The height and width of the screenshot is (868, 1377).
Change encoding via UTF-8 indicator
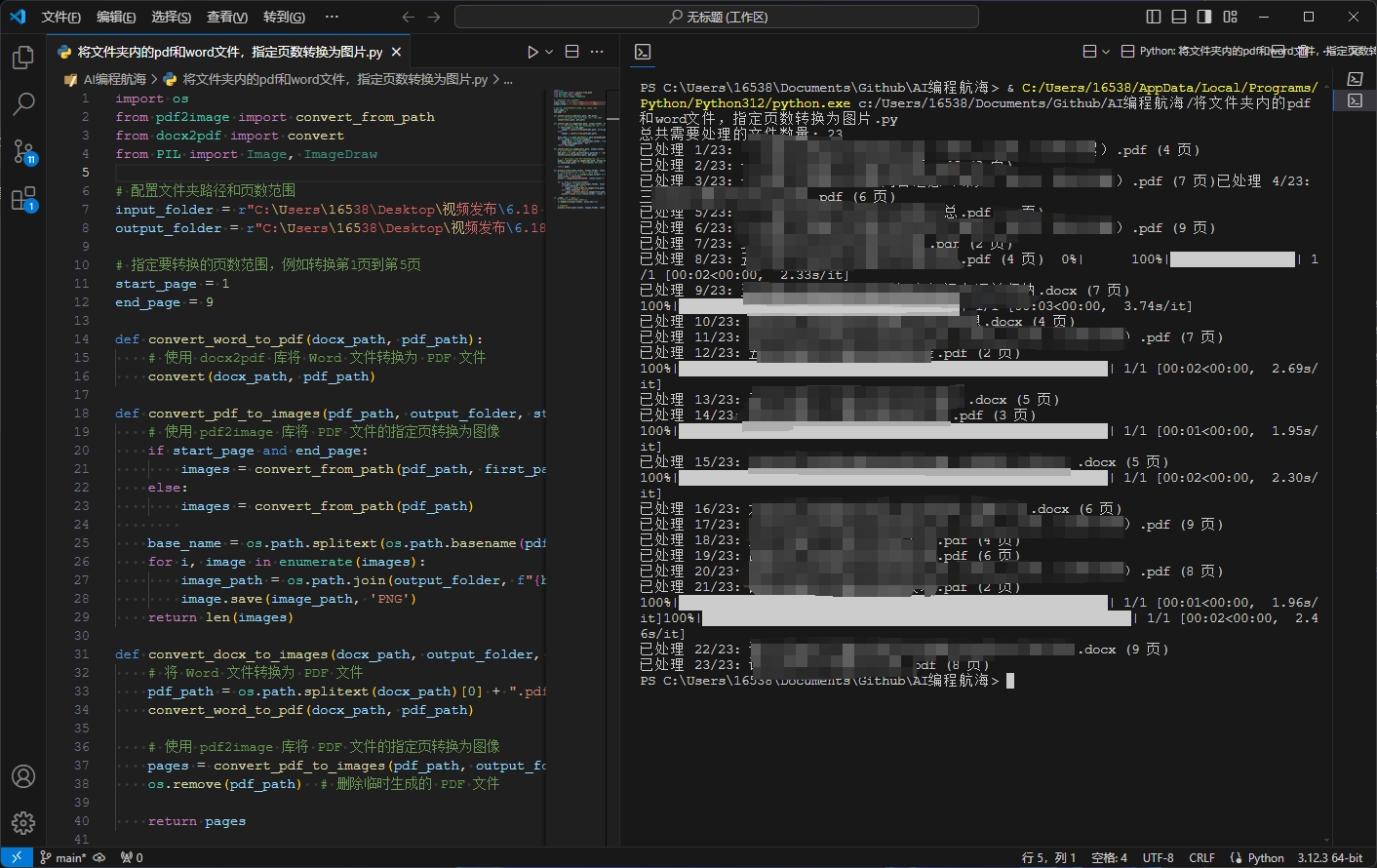point(1158,858)
